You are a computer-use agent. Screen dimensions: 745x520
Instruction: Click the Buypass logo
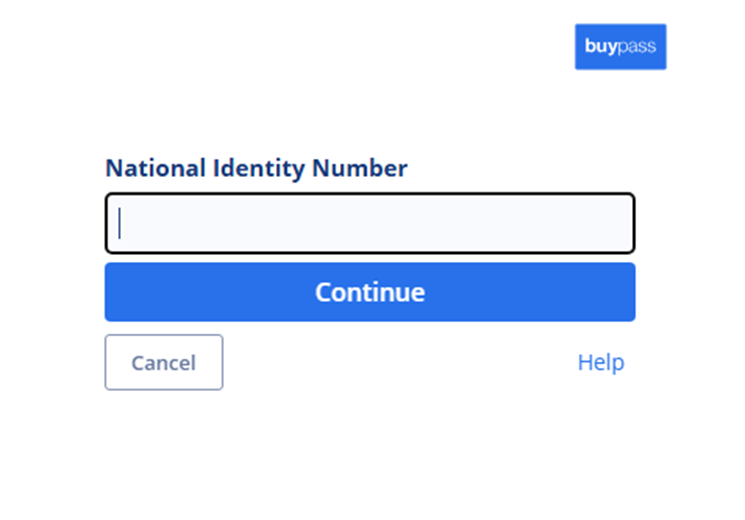point(620,47)
